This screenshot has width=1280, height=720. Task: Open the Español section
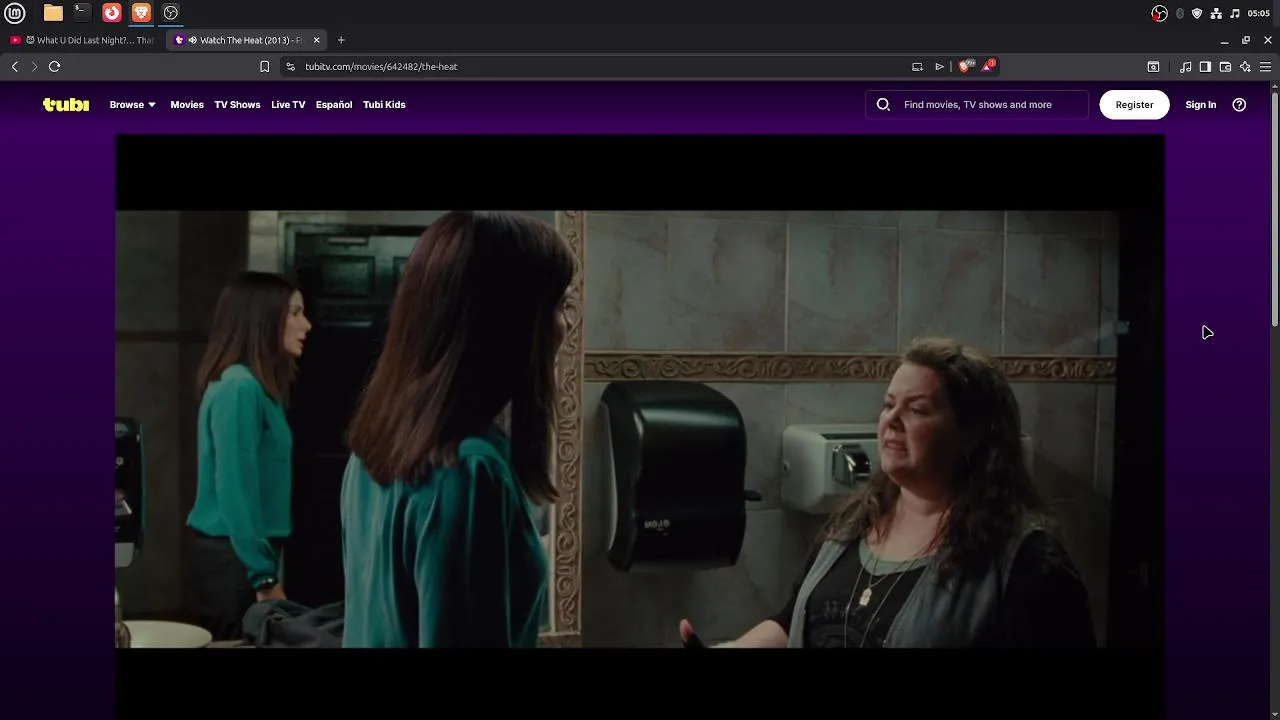pyautogui.click(x=334, y=104)
